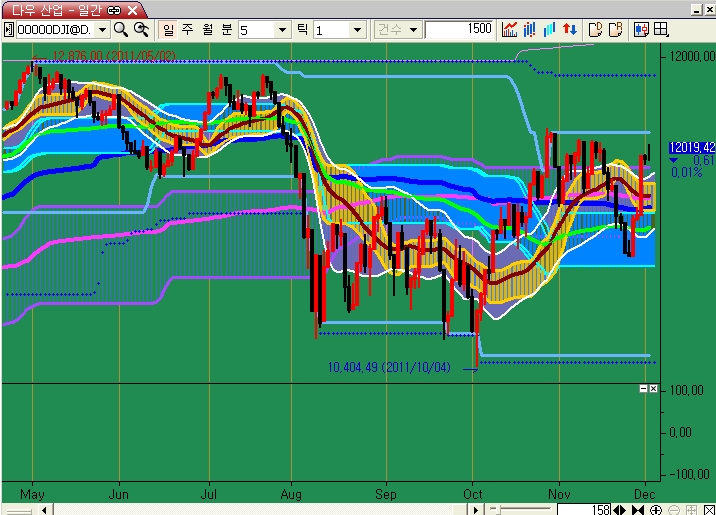The width and height of the screenshot is (716, 515).
Task: Switch to the daily (일) period
Action: click(167, 30)
